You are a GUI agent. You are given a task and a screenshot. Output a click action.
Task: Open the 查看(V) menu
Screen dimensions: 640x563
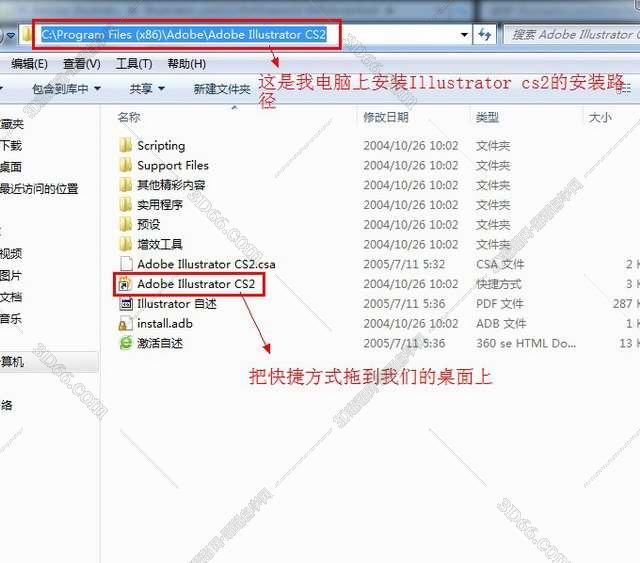point(82,64)
